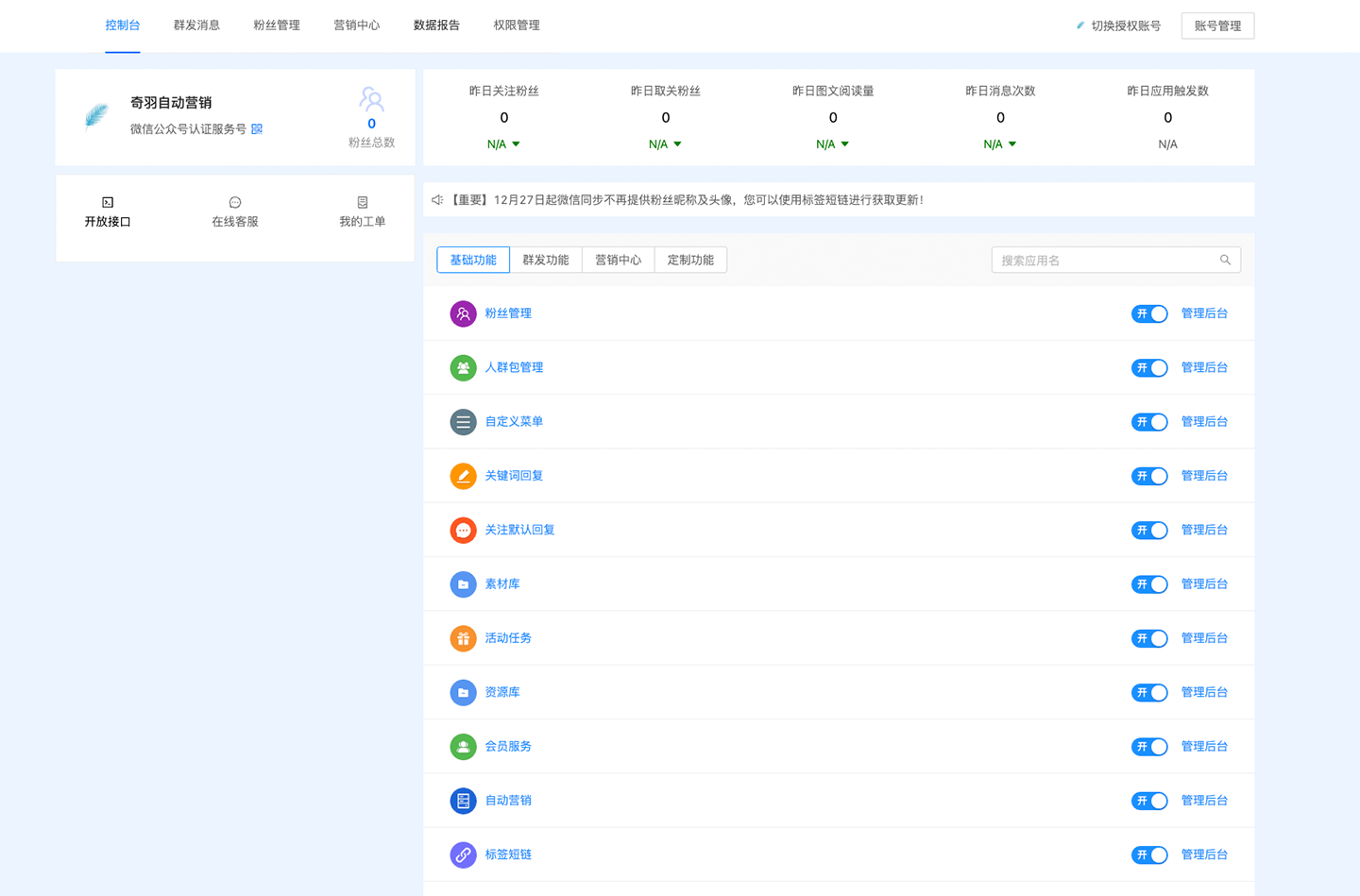The height and width of the screenshot is (896, 1360).
Task: Click the 我的工单 document icon
Action: click(x=363, y=202)
